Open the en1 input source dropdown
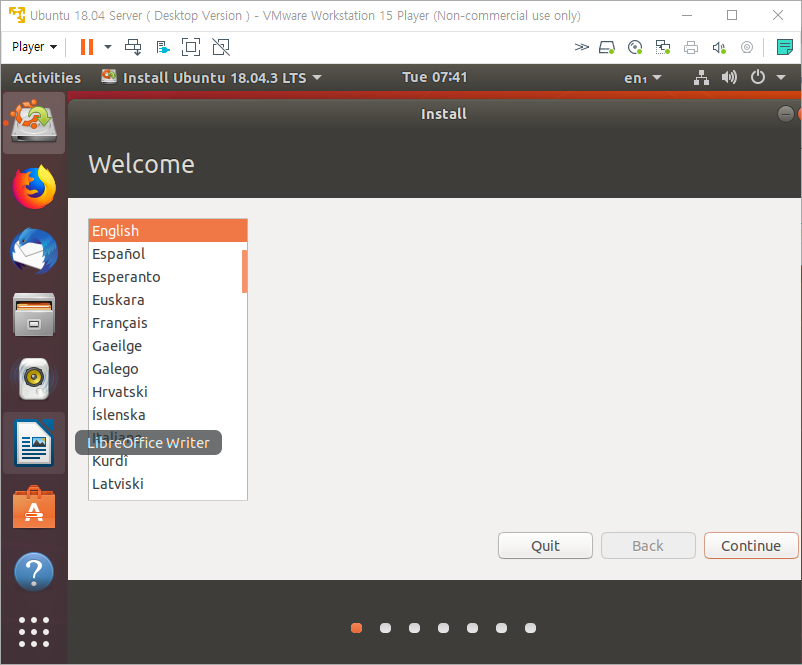This screenshot has height=665, width=802. (x=642, y=78)
